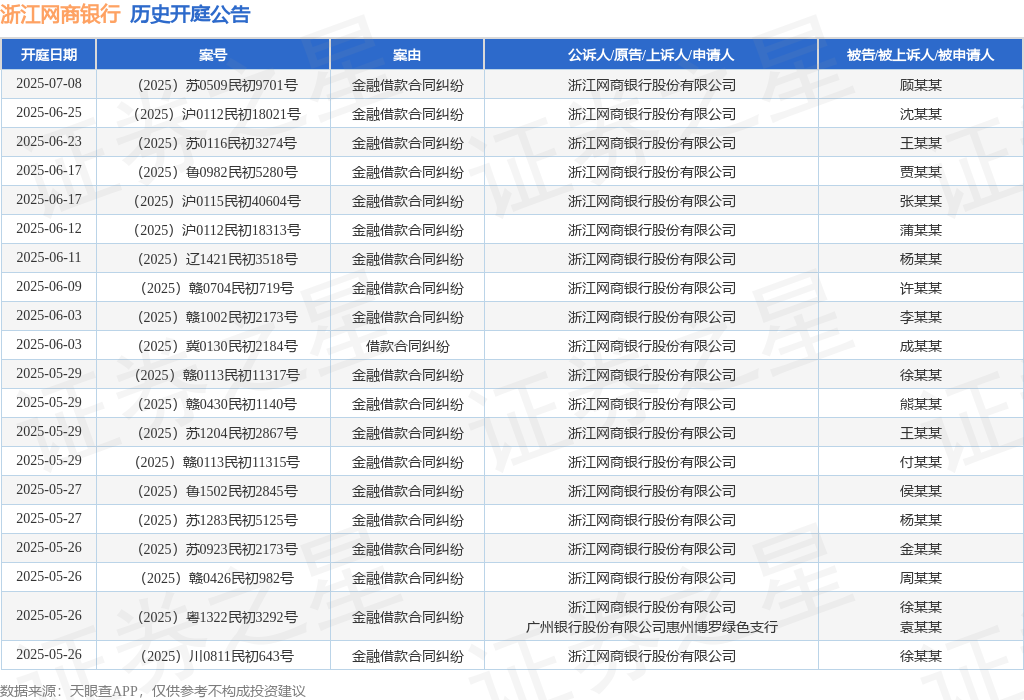Click defendant 周某某

921,578
